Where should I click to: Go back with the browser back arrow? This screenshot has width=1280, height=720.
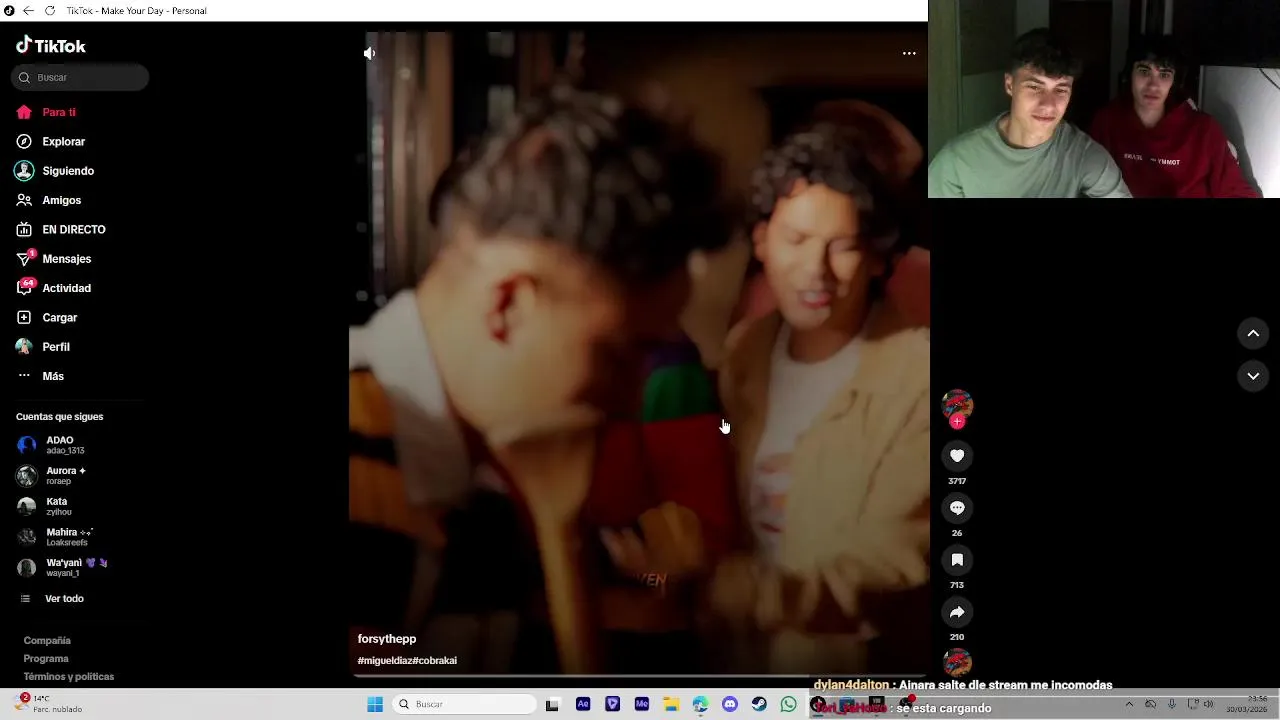point(28,10)
